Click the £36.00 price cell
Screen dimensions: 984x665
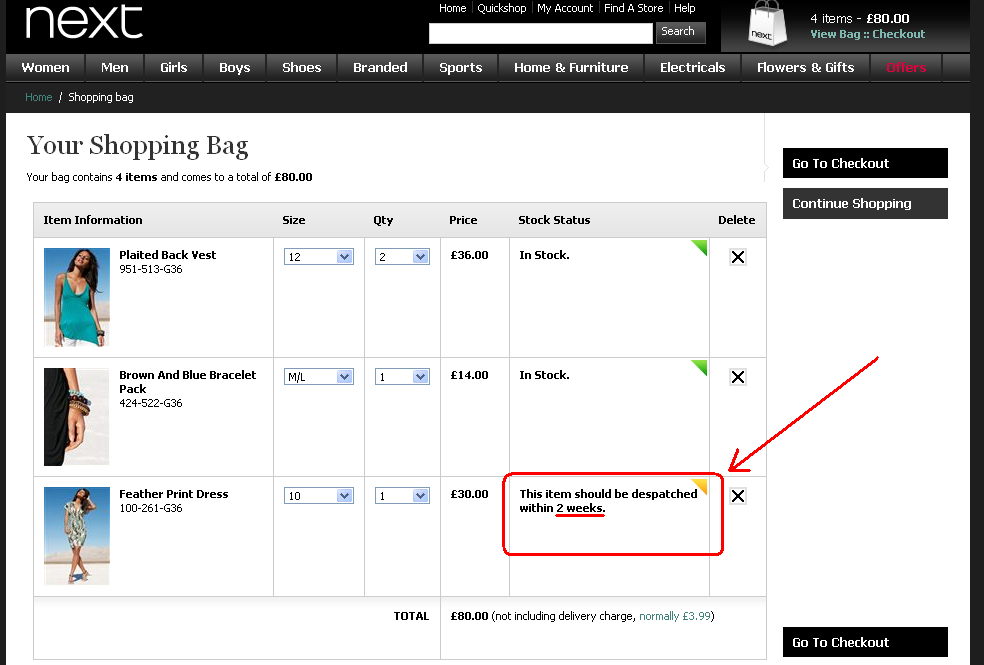click(x=469, y=255)
